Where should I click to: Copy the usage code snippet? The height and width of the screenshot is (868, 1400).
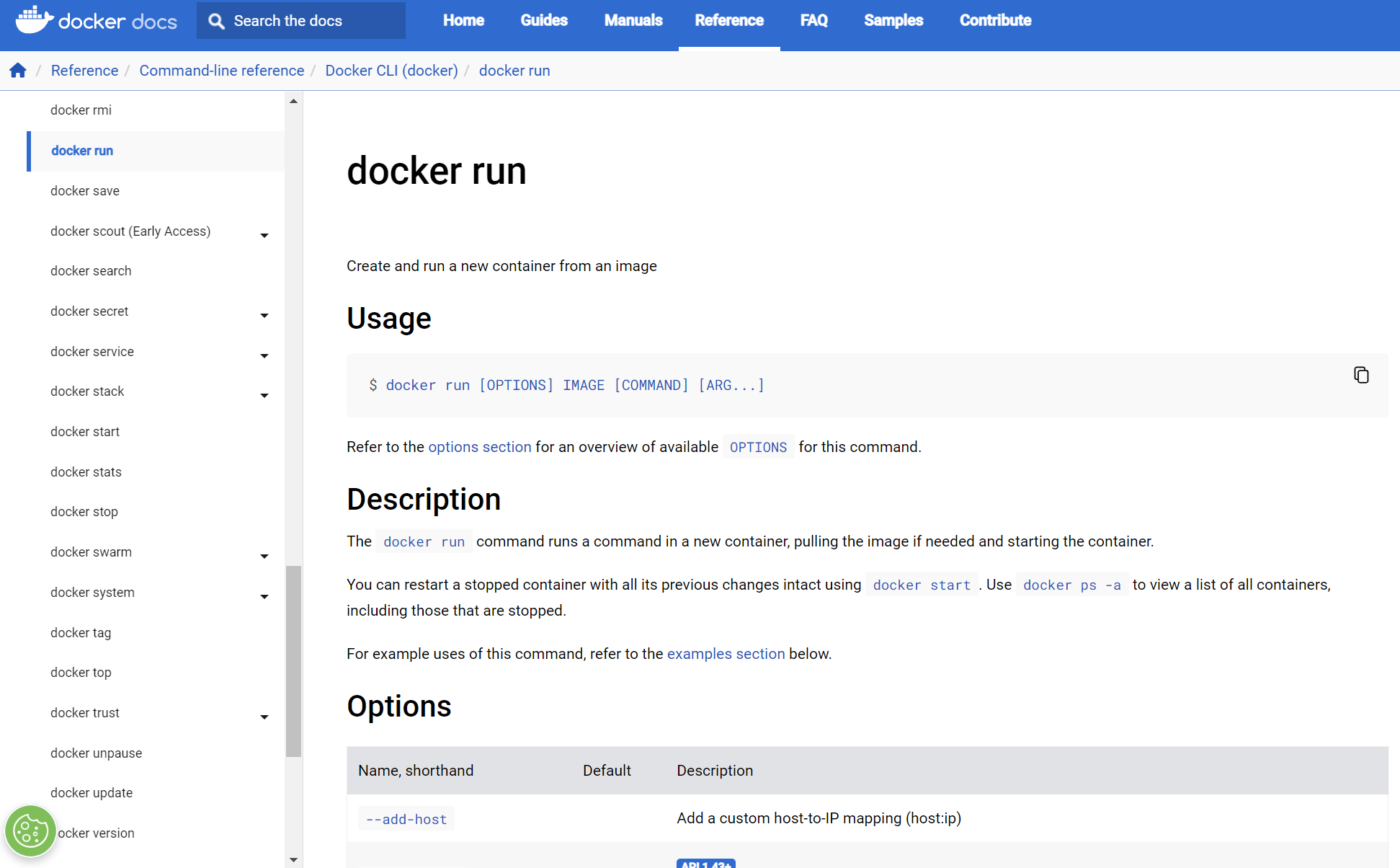(x=1360, y=375)
